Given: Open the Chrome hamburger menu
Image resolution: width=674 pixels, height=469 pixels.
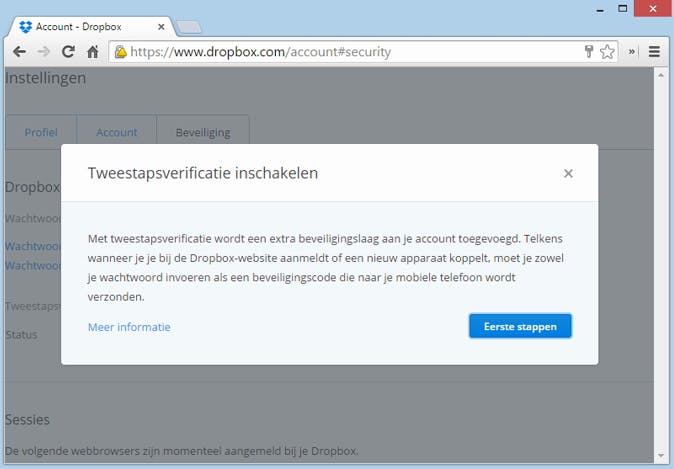Looking at the screenshot, I should click(654, 52).
